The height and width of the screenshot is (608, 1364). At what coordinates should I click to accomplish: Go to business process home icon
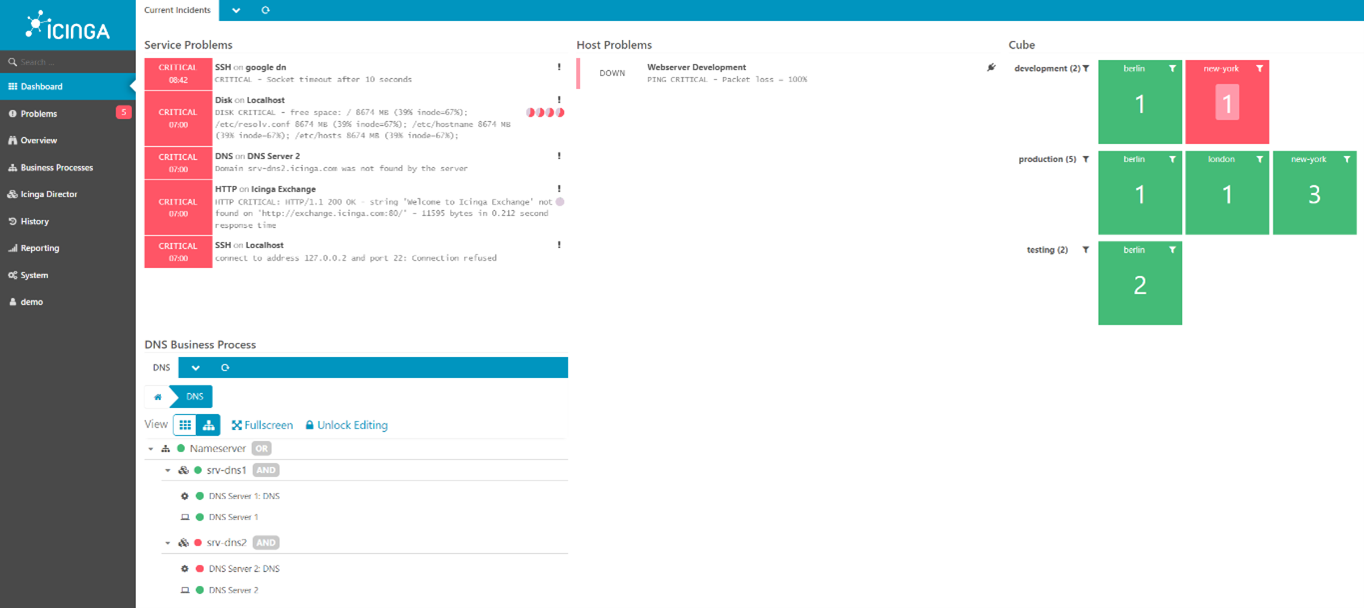point(158,397)
